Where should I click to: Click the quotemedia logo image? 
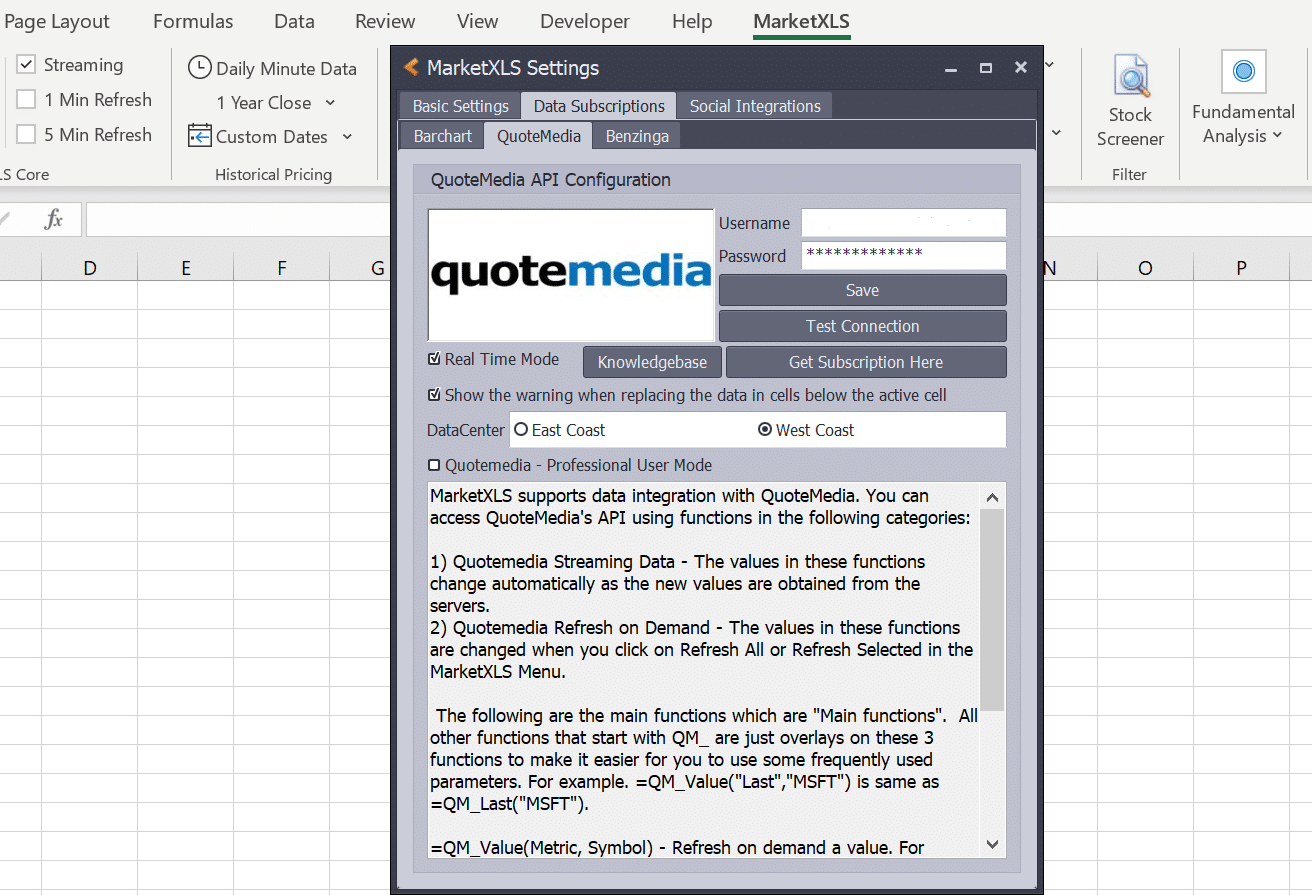571,275
